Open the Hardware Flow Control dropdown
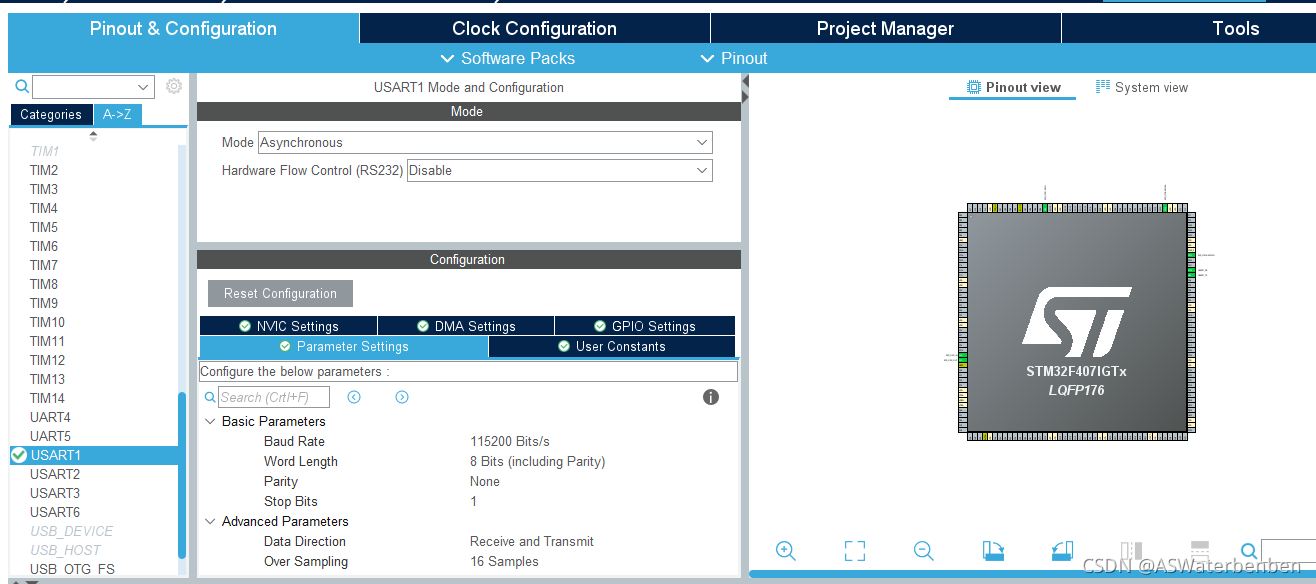The height and width of the screenshot is (584, 1316). 560,171
